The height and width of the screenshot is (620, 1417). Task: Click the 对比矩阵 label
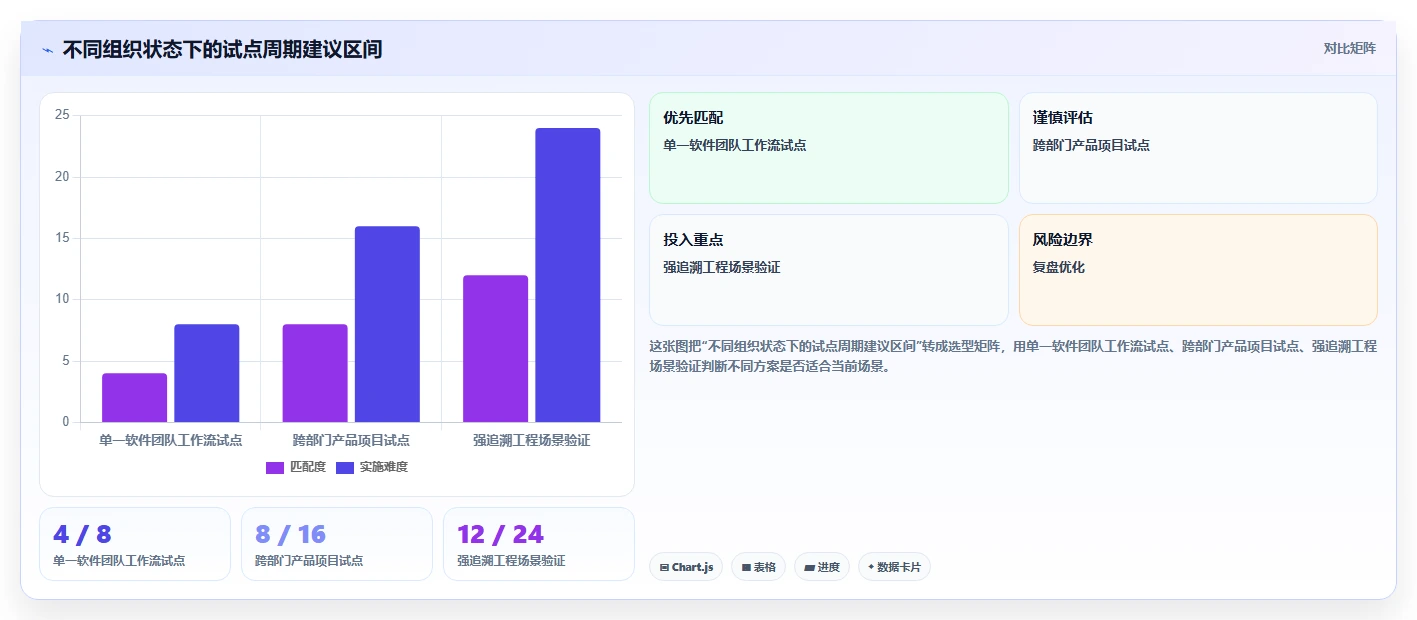click(x=1349, y=49)
